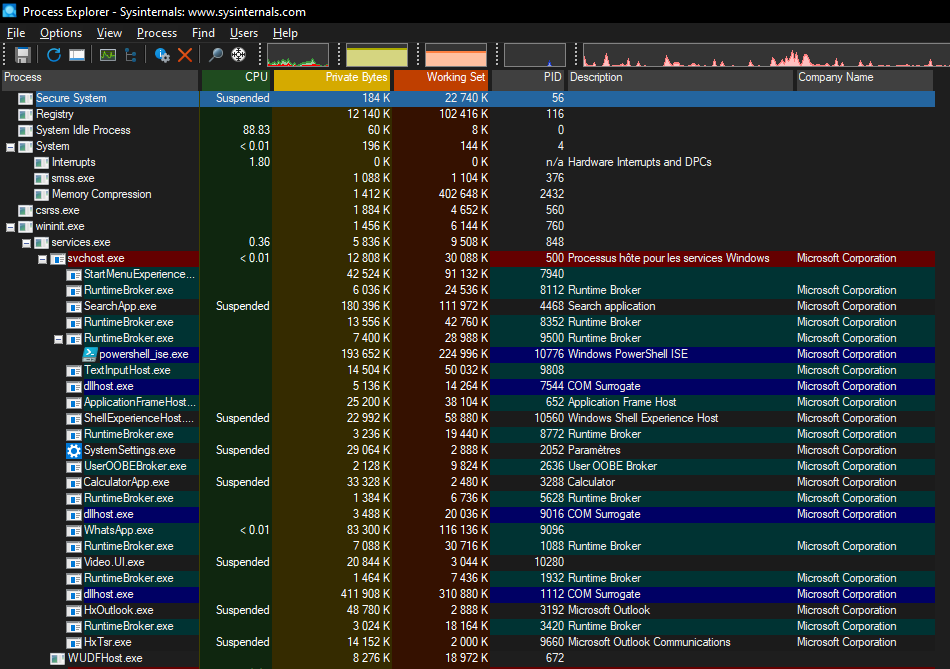Click the 'Hardware Interrupts and DPCs' description
This screenshot has width=950, height=669.
pyautogui.click(x=640, y=162)
